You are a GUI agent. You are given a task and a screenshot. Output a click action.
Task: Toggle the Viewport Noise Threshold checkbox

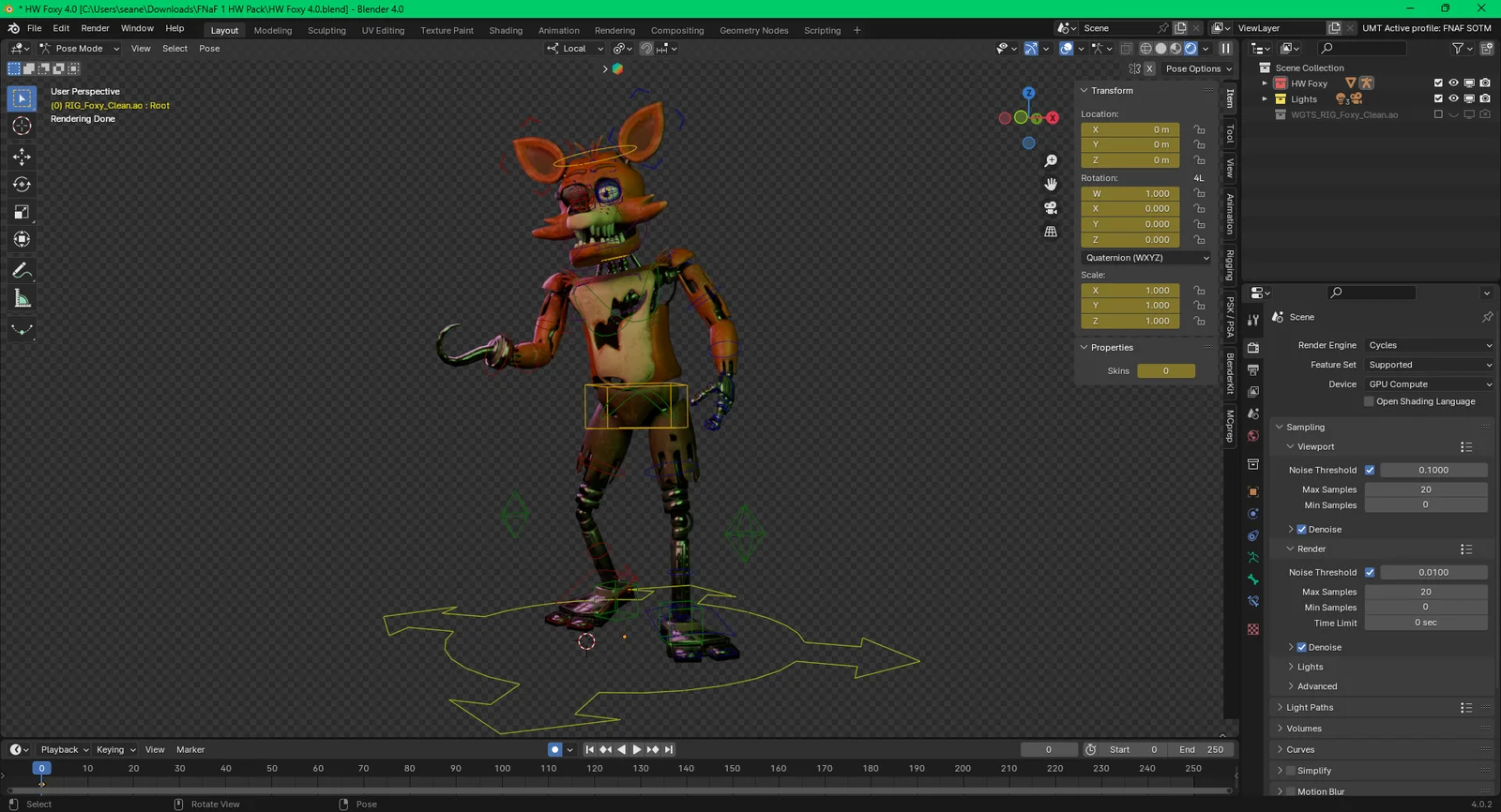(x=1370, y=470)
